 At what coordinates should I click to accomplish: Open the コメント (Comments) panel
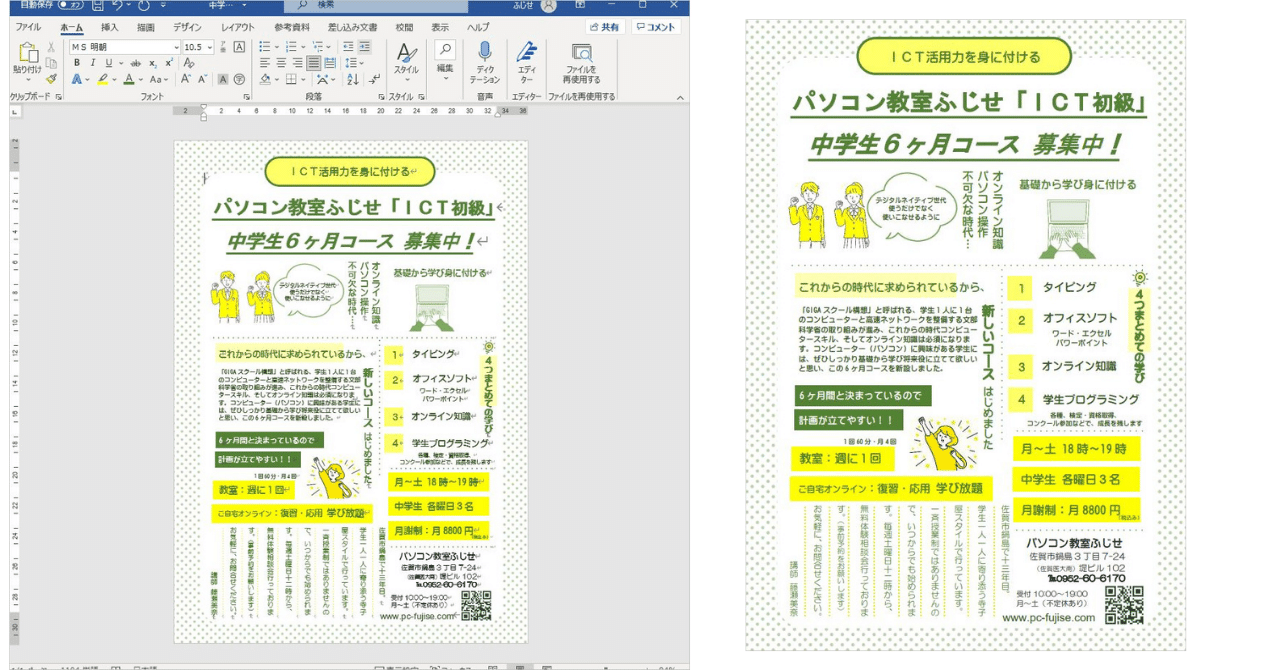656,27
